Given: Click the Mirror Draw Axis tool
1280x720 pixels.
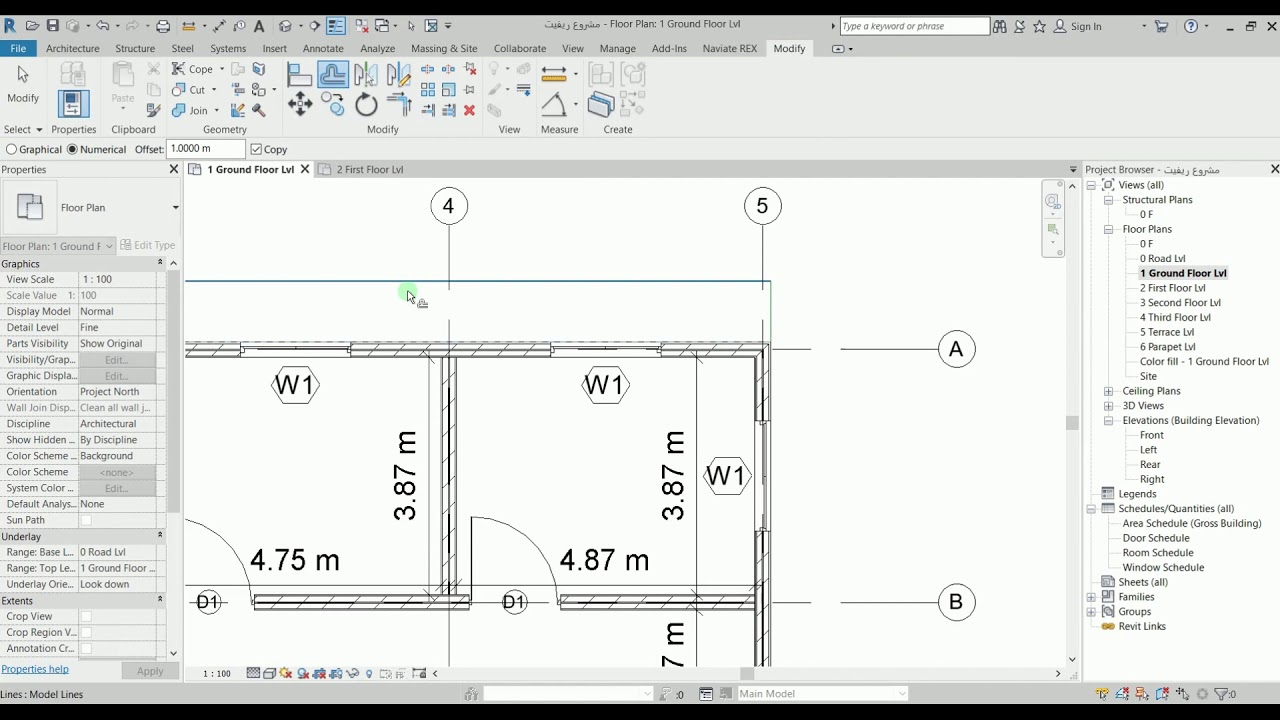Looking at the screenshot, I should (398, 75).
